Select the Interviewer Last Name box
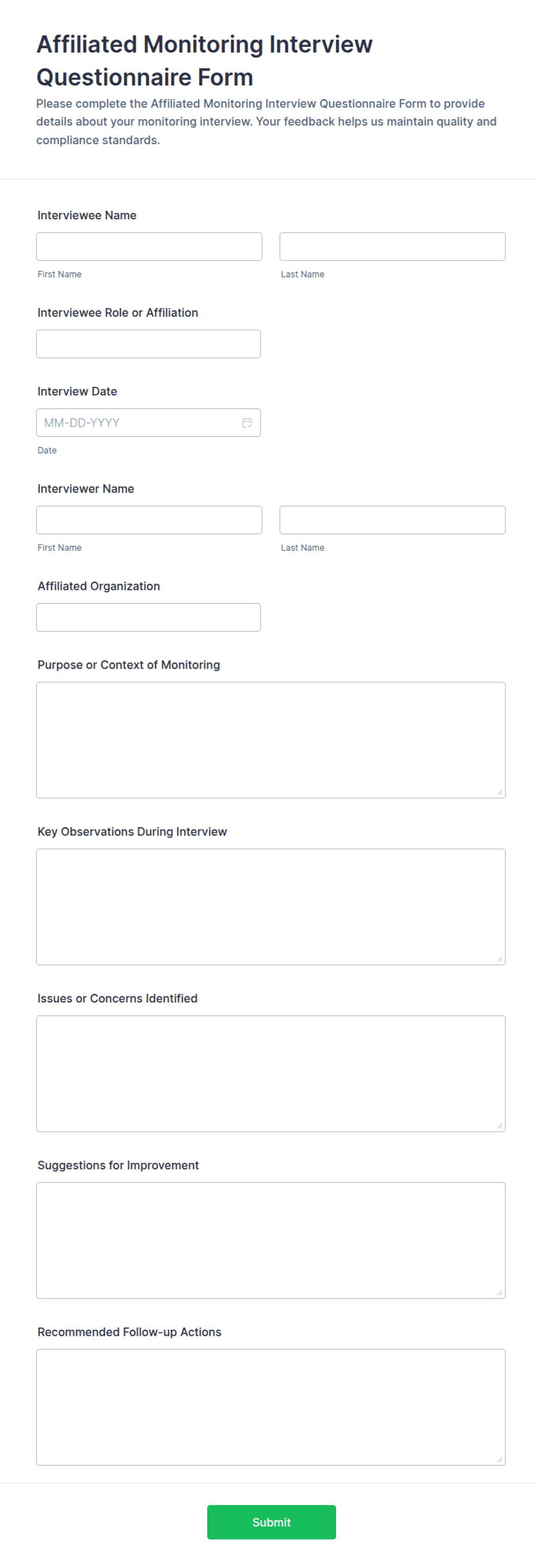Screen dimensions: 537x1568 [x=392, y=520]
